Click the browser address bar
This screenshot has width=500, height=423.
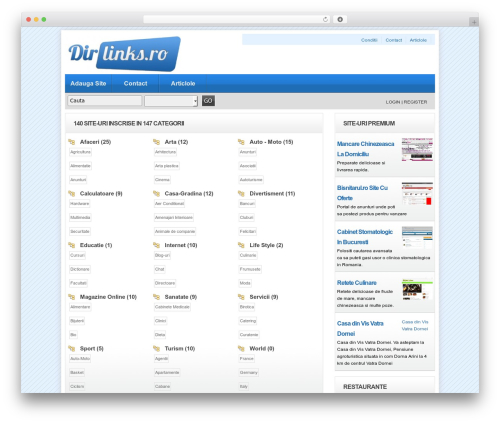tap(236, 19)
